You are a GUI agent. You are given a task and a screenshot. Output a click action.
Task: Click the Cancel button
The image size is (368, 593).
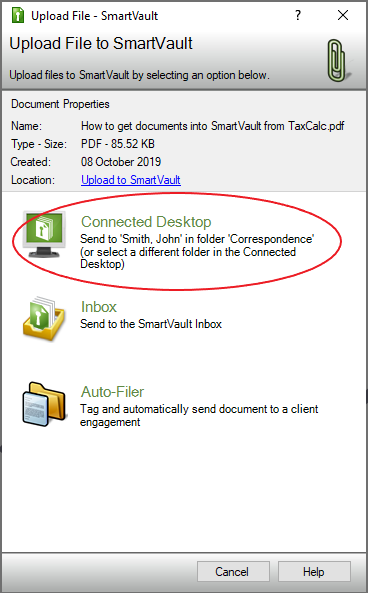(233, 571)
